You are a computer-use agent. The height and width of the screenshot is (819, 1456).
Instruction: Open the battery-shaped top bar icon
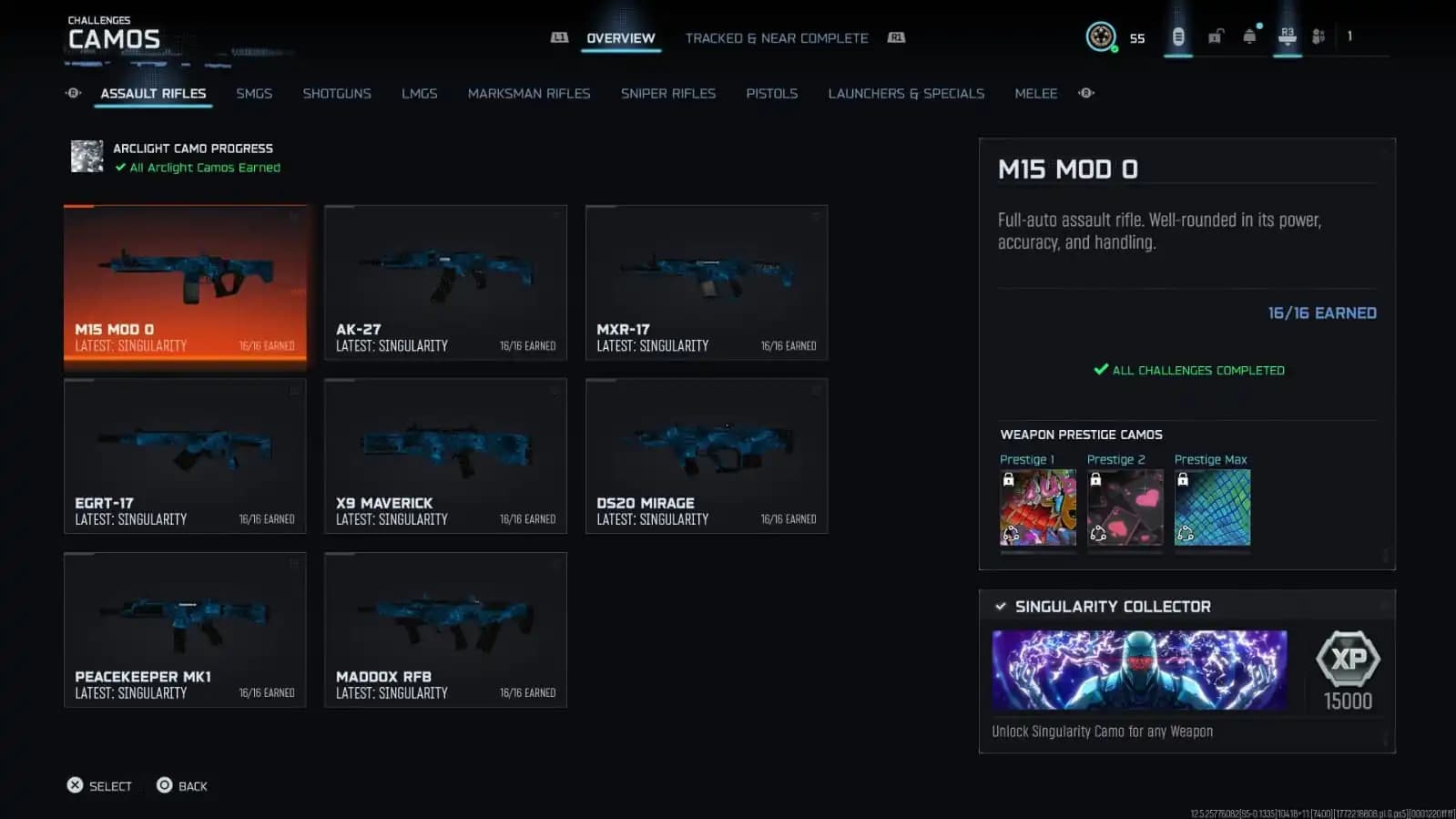coord(1178,36)
